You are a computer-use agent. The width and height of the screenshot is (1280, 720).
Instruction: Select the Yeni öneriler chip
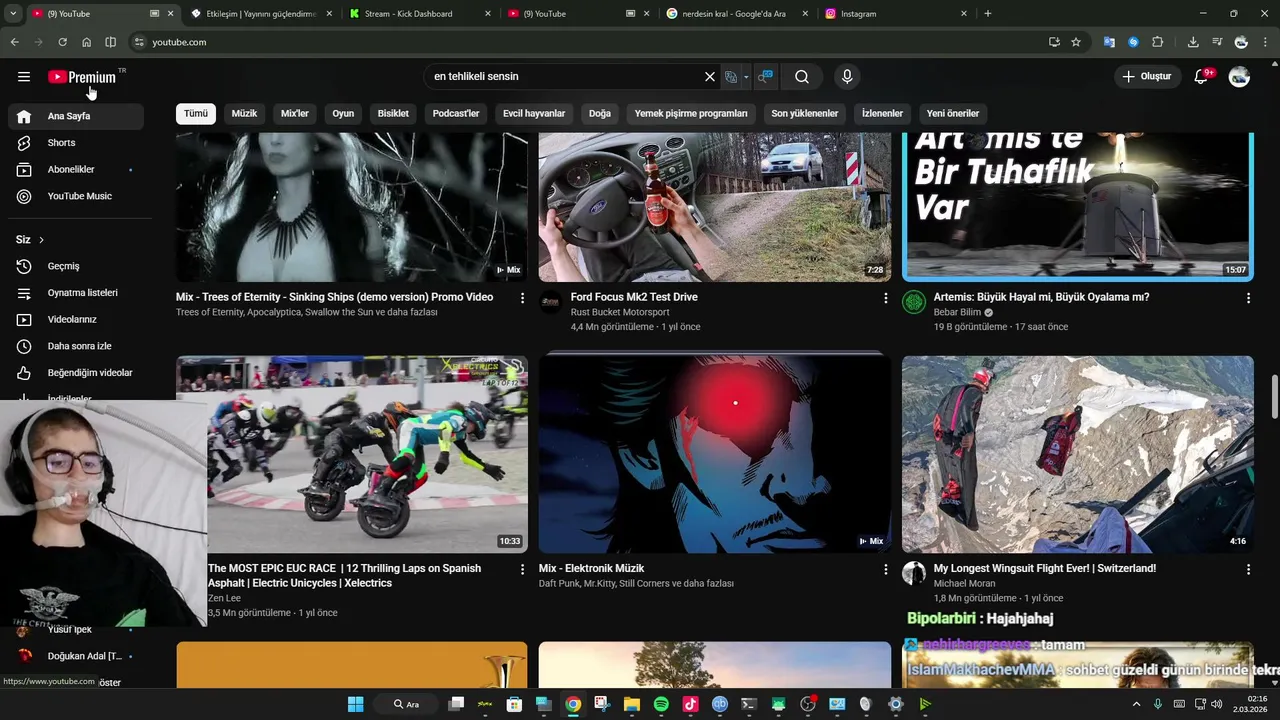point(953,113)
